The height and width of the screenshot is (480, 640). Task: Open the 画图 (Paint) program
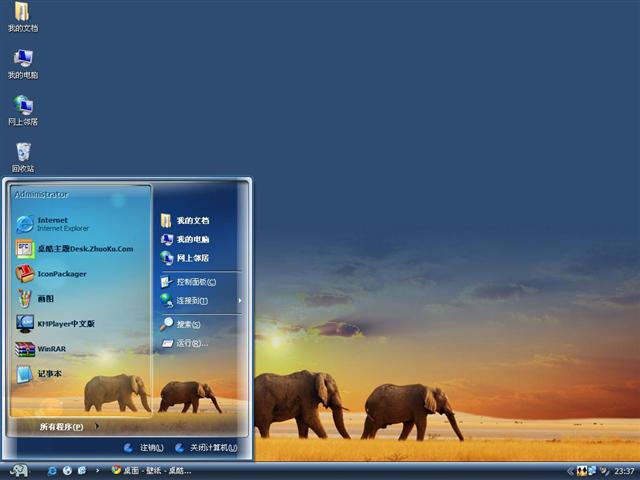coord(46,298)
